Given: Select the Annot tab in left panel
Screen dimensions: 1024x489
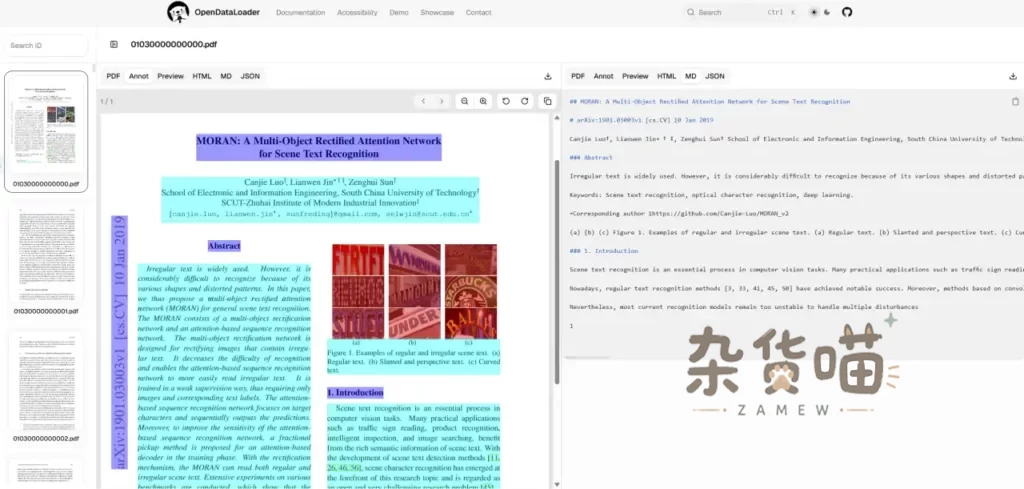Looking at the screenshot, I should click(x=138, y=76).
